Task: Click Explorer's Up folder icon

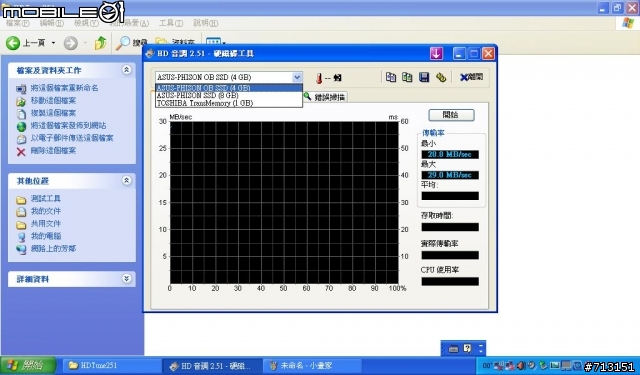Action: coord(100,42)
